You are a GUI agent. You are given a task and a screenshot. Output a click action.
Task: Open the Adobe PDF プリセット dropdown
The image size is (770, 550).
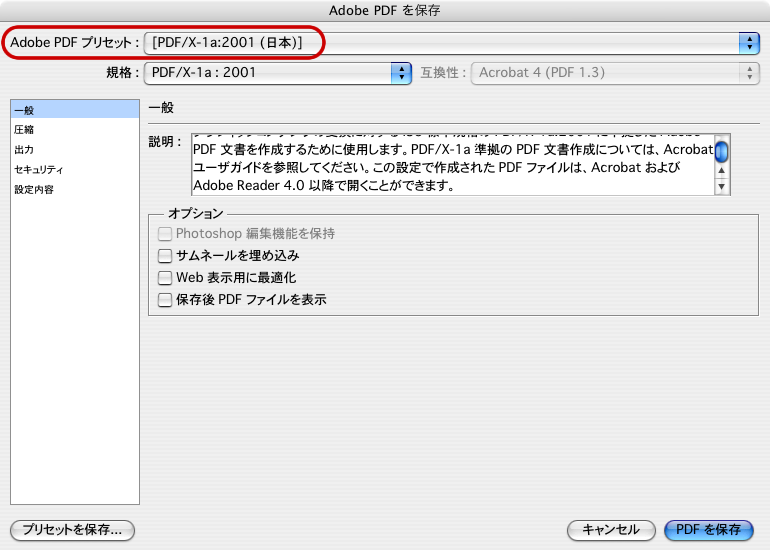(452, 43)
